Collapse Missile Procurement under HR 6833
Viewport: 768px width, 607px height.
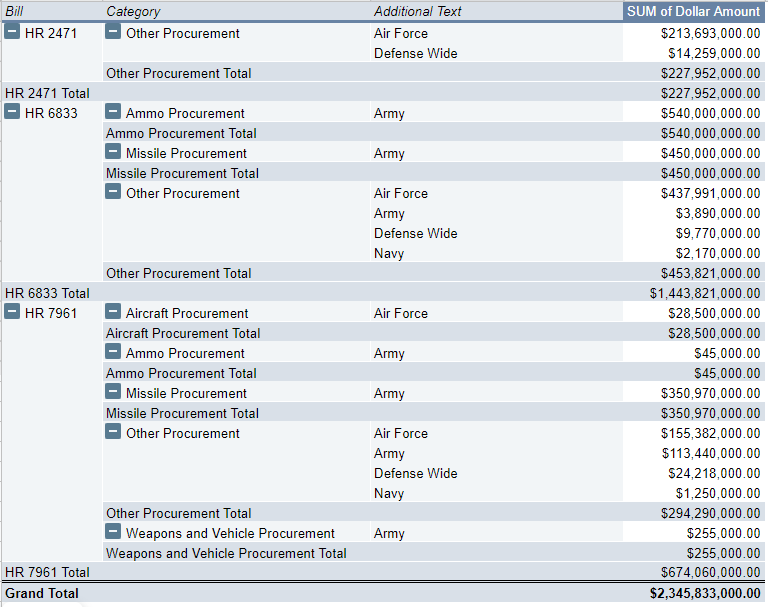click(x=113, y=151)
